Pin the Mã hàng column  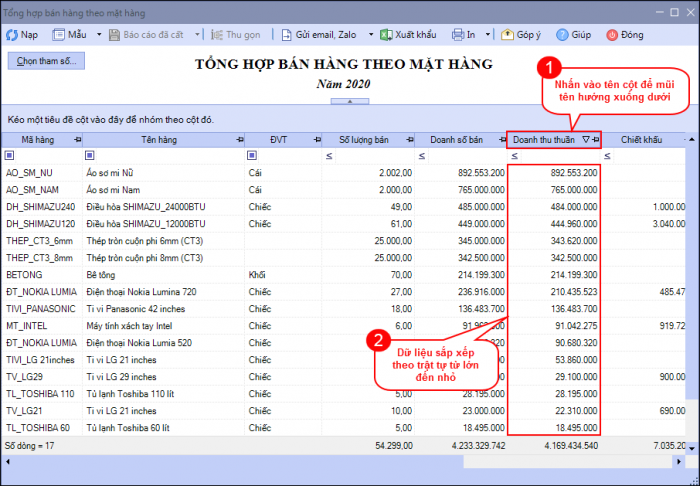[77, 140]
